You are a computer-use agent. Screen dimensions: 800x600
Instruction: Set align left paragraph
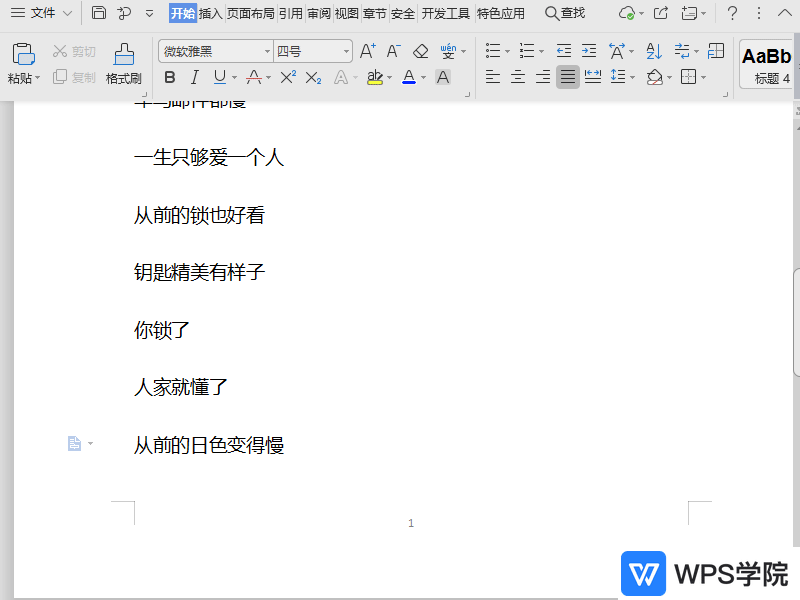click(492, 77)
